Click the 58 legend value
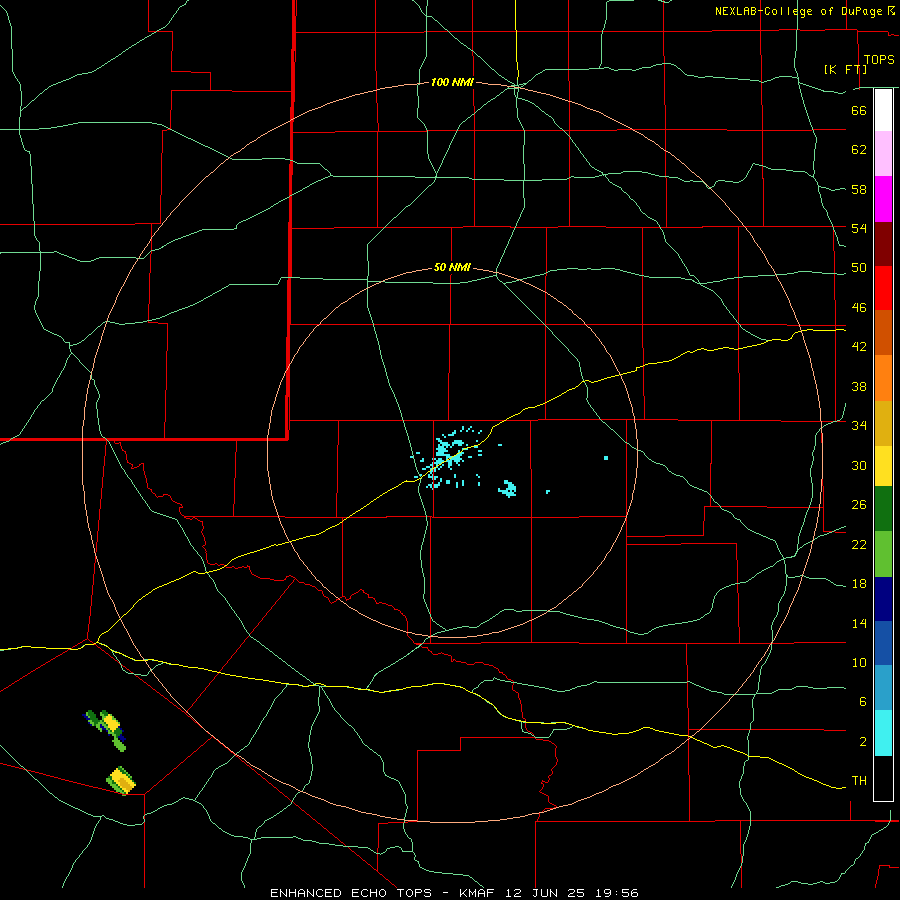Image resolution: width=900 pixels, height=900 pixels. coord(859,189)
